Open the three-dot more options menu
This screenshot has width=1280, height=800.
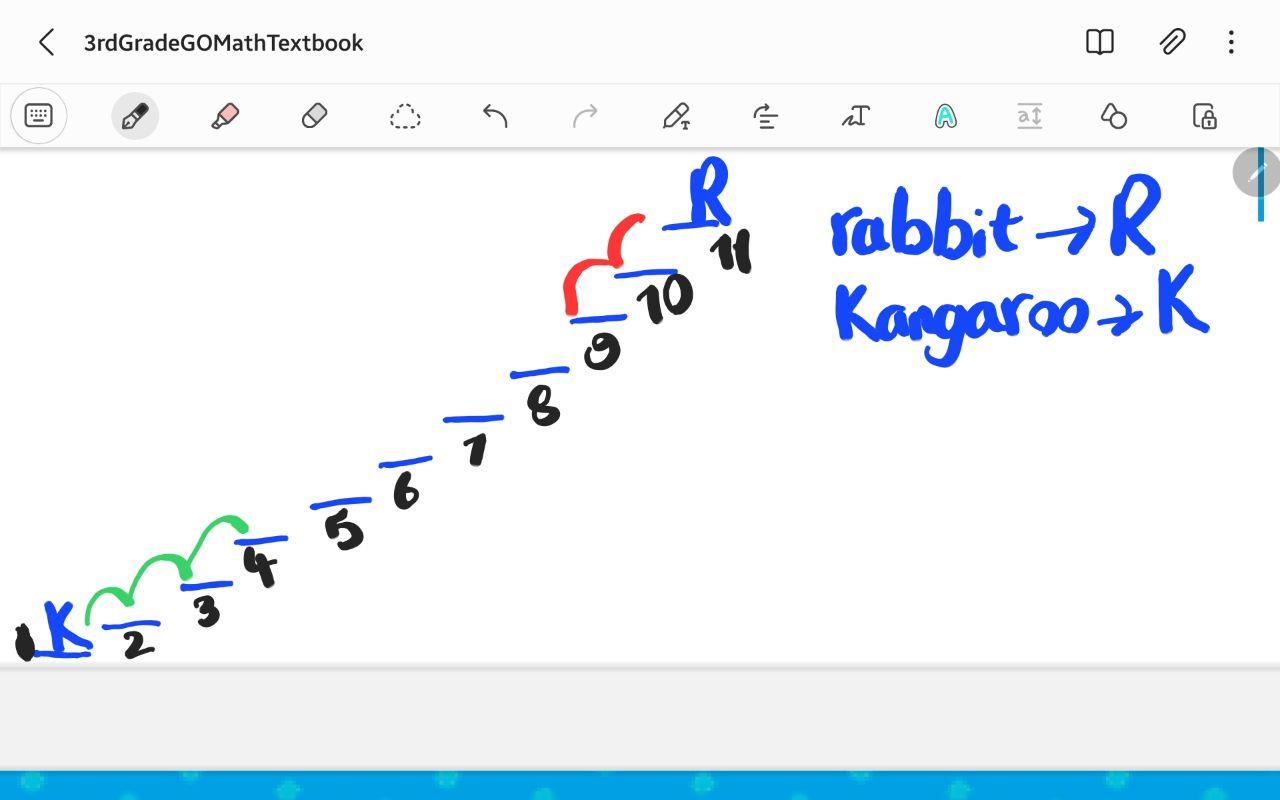click(1231, 42)
